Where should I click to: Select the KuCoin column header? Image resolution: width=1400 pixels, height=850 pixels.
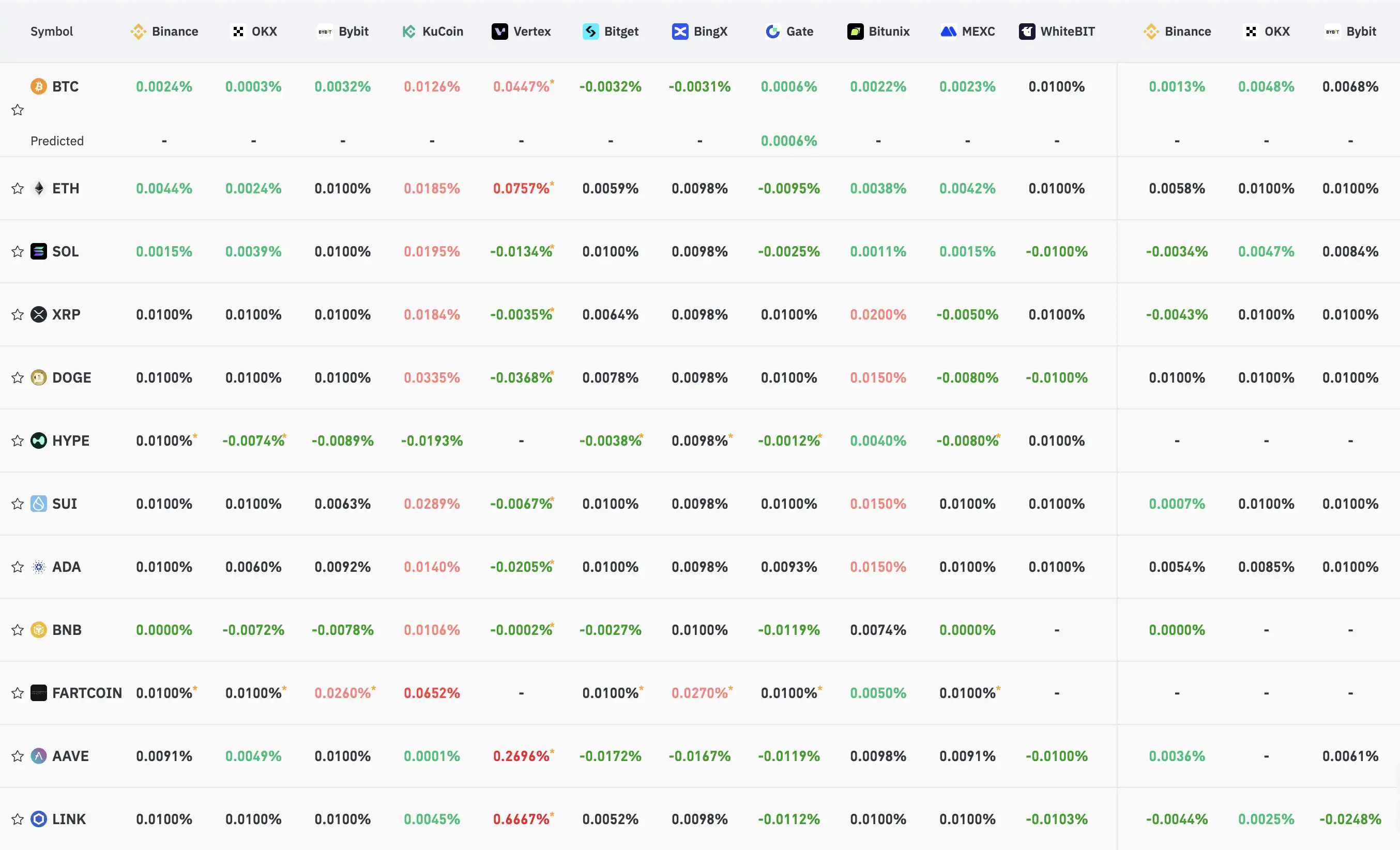[432, 31]
